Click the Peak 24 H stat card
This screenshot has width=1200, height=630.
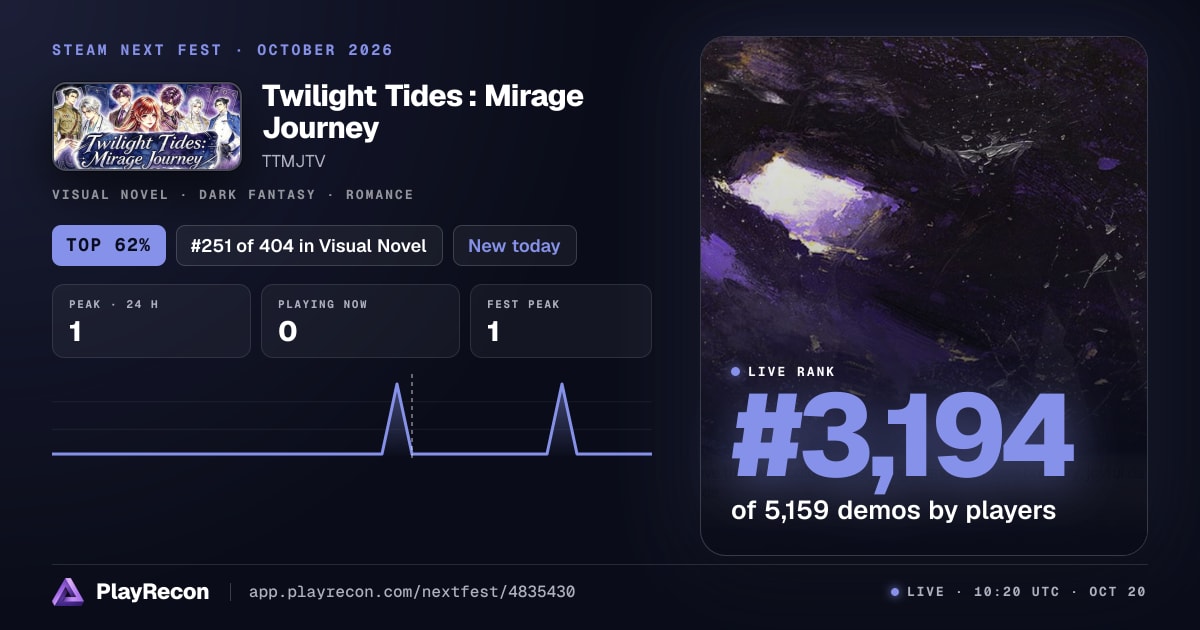tap(151, 321)
